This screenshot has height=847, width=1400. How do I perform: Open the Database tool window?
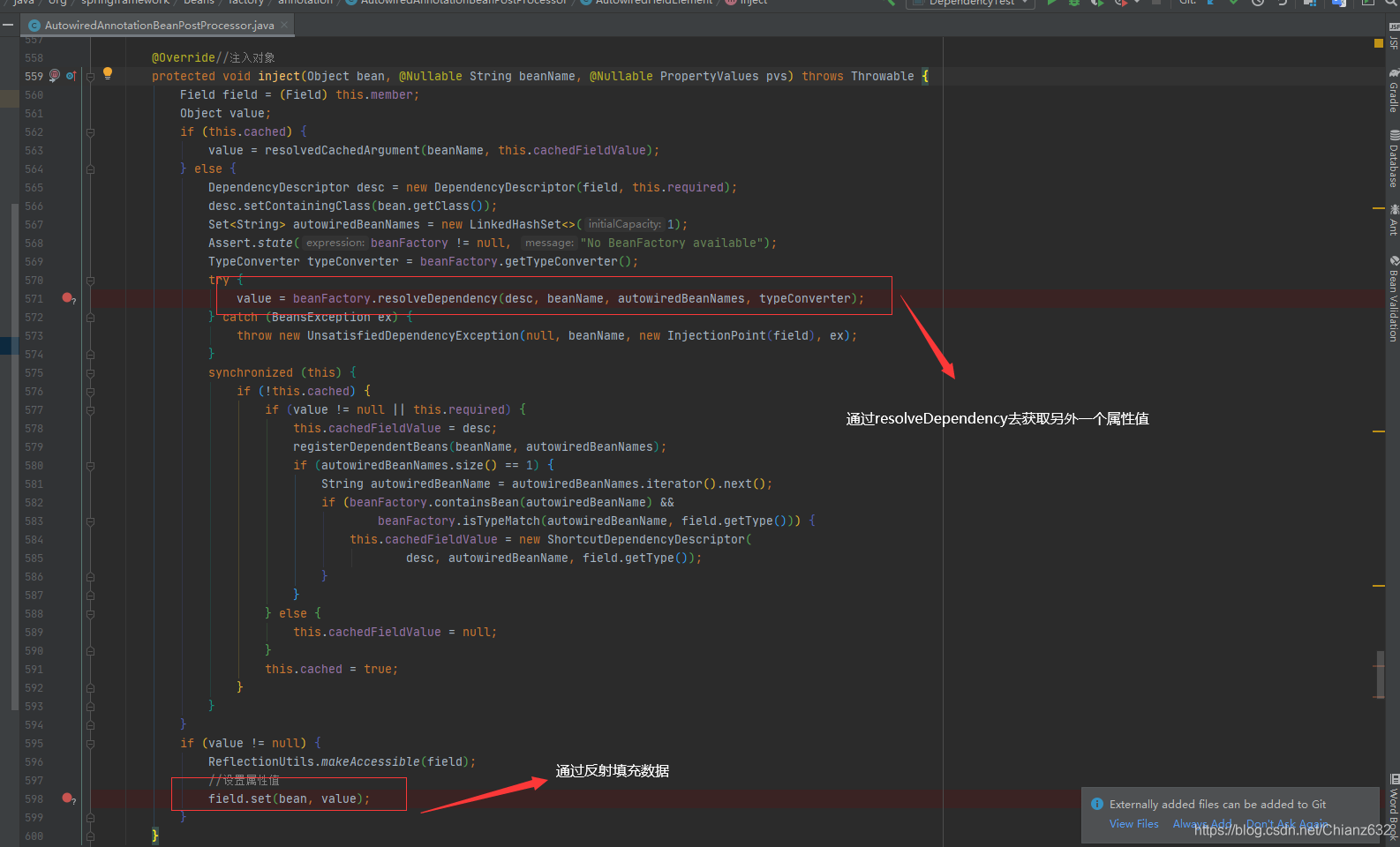coord(1393,159)
